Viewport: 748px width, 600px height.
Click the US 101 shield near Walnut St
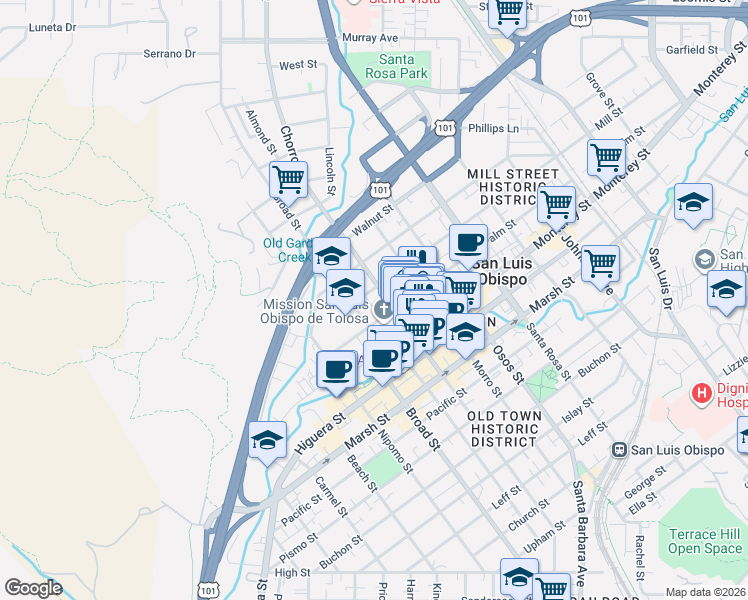(380, 190)
